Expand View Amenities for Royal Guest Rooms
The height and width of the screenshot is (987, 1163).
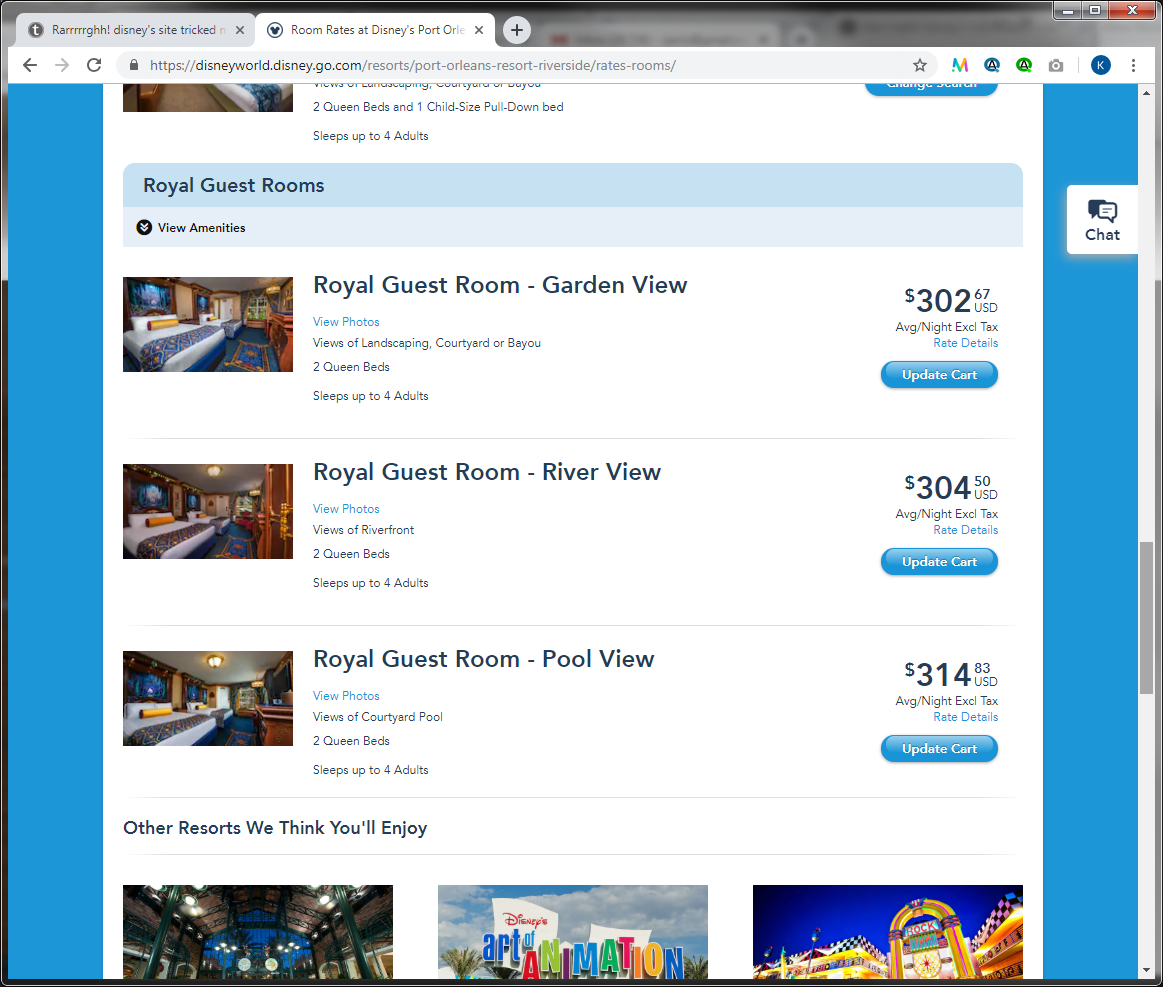(191, 228)
